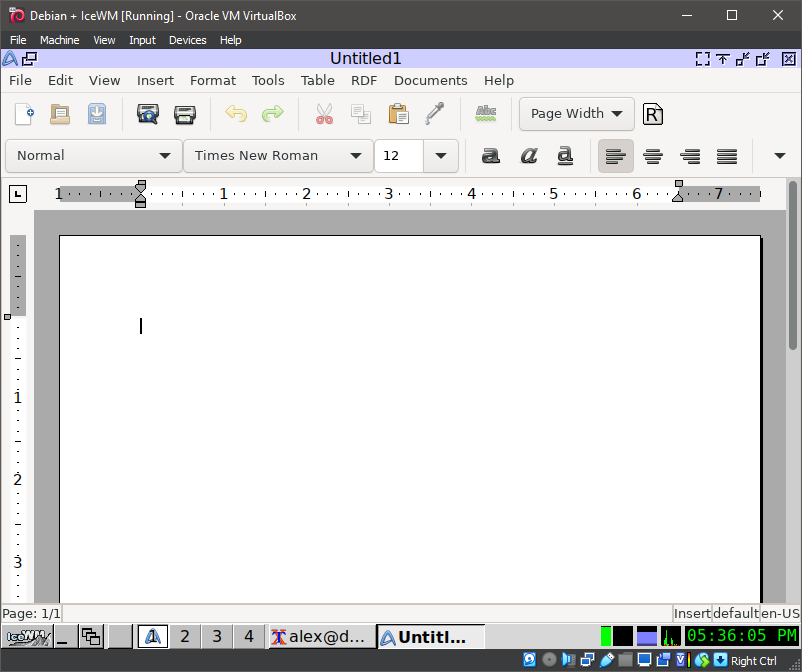Click the Print icon

tap(185, 114)
